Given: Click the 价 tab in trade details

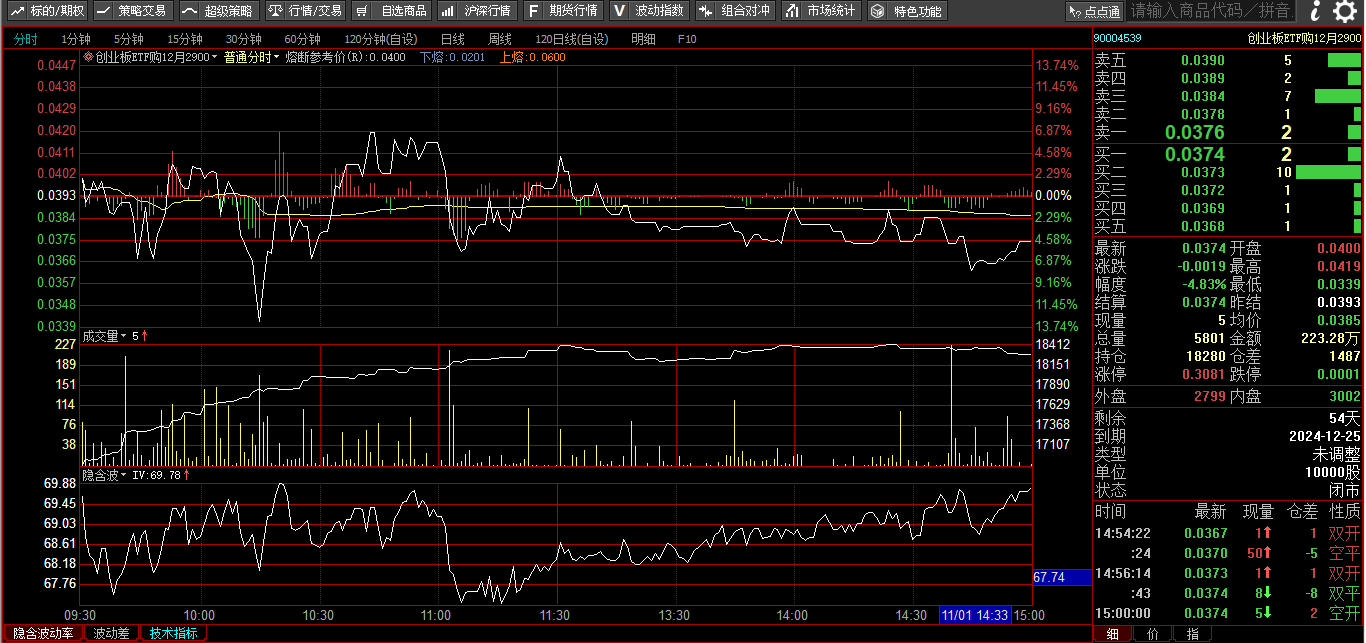Looking at the screenshot, I should [x=1152, y=633].
